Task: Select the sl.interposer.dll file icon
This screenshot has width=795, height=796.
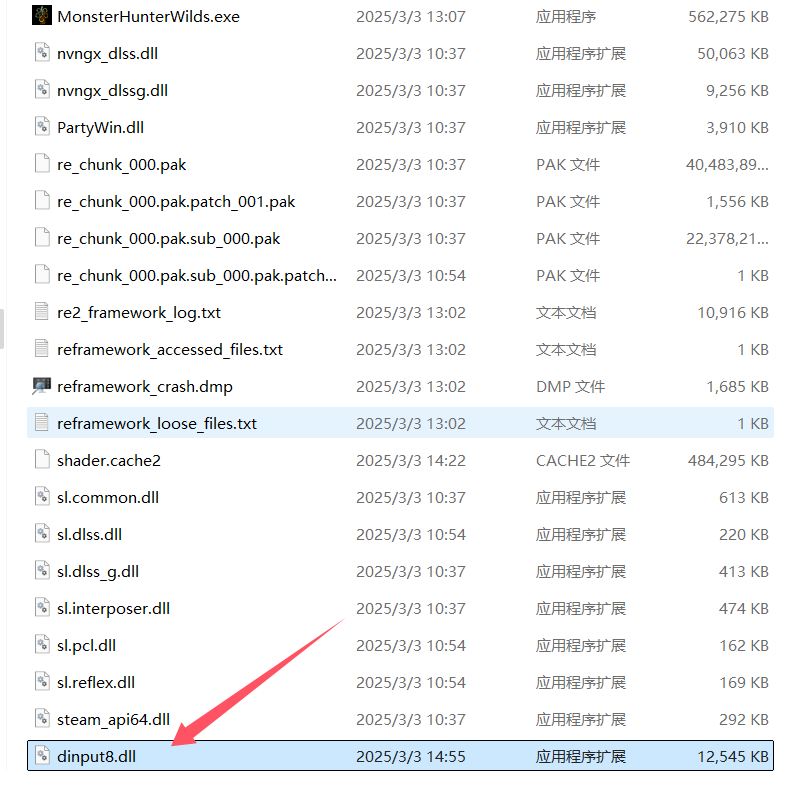Action: pyautogui.click(x=41, y=608)
